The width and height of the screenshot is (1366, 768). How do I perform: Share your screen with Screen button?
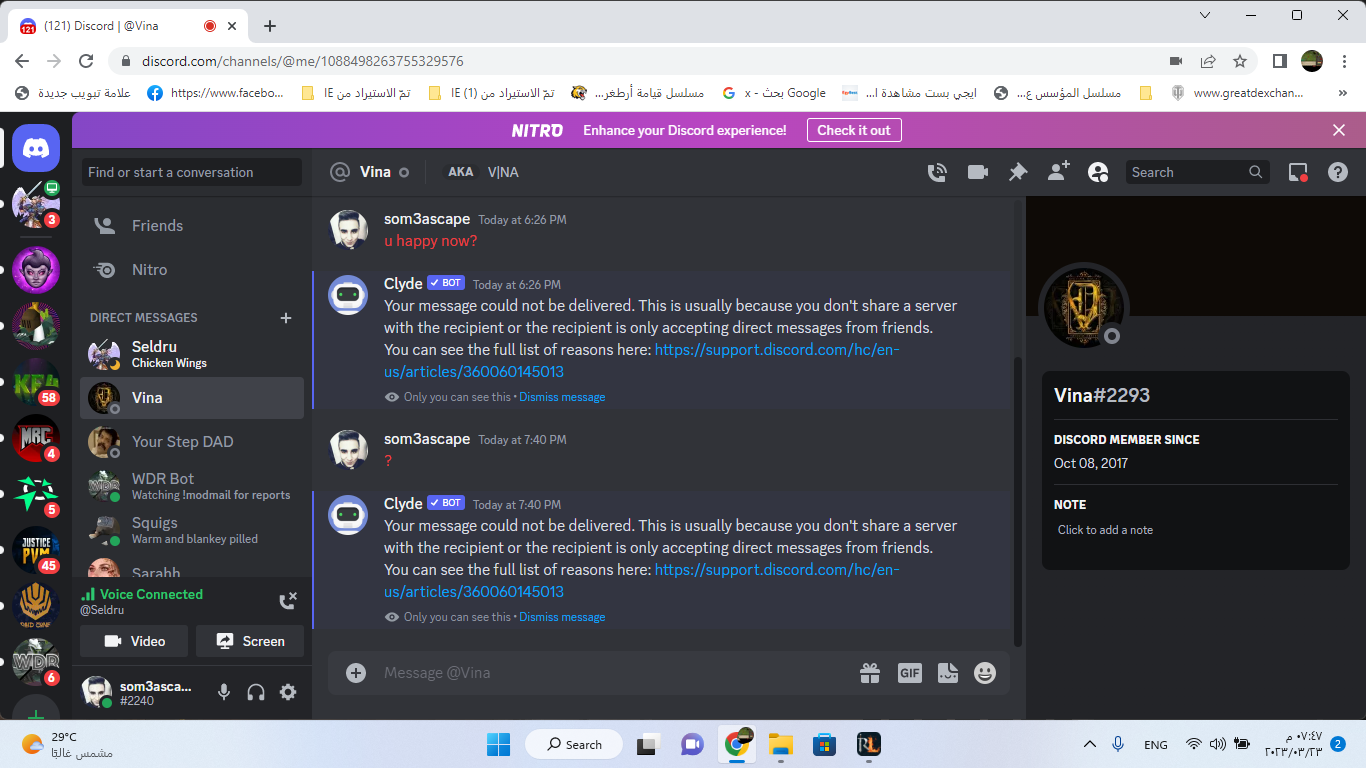(250, 641)
